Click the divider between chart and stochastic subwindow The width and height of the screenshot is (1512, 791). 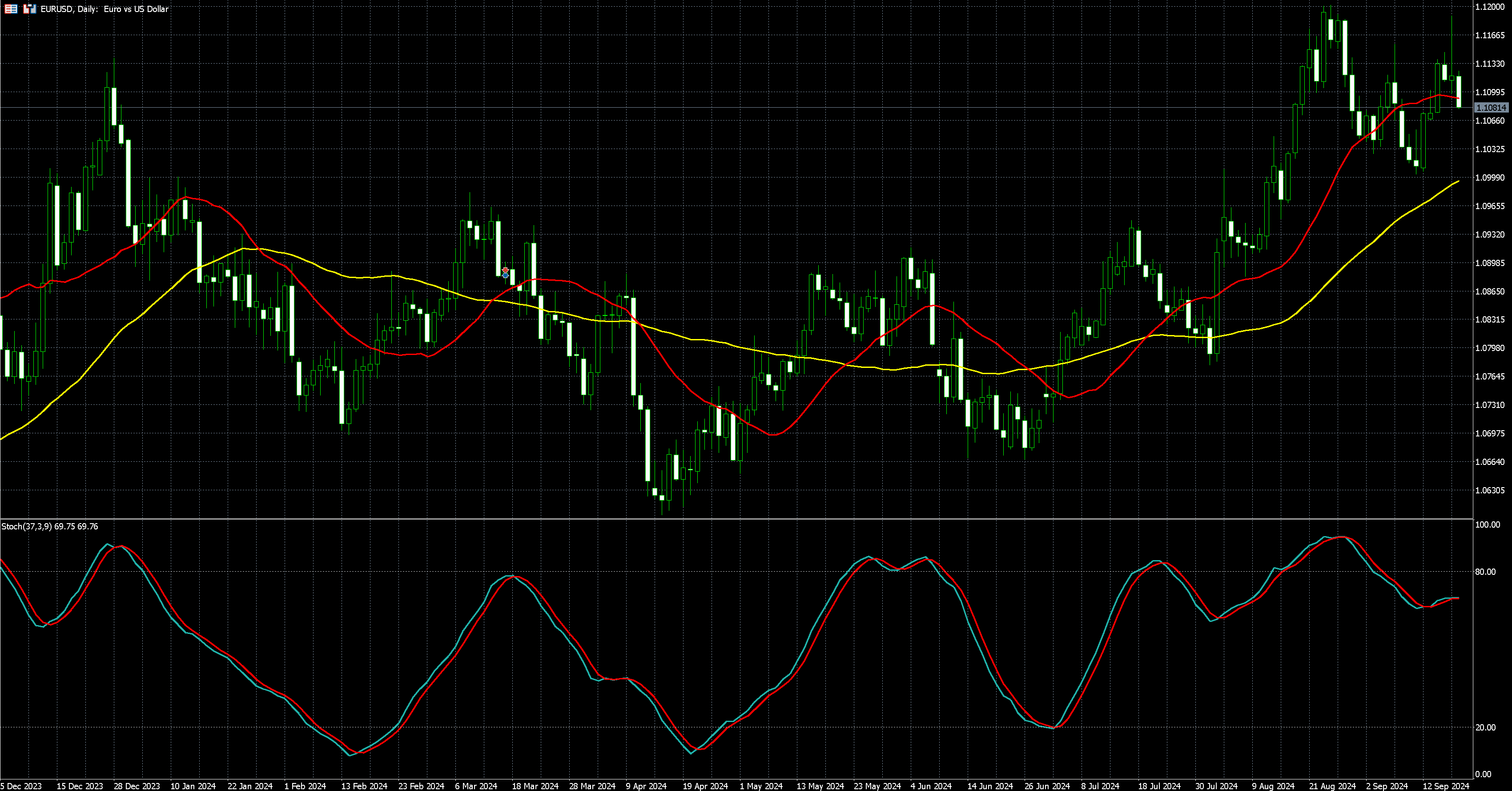pyautogui.click(x=734, y=519)
